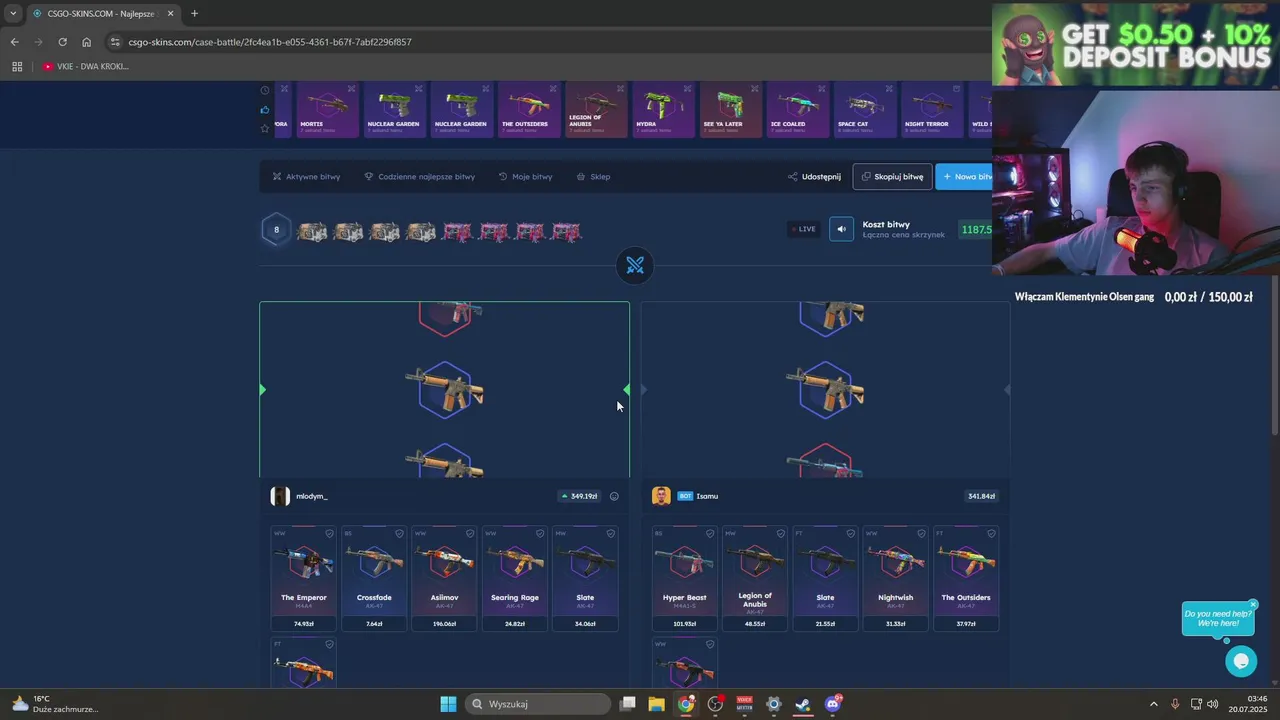Open mlodym_ player avatar
The height and width of the screenshot is (720, 1280).
coord(280,496)
